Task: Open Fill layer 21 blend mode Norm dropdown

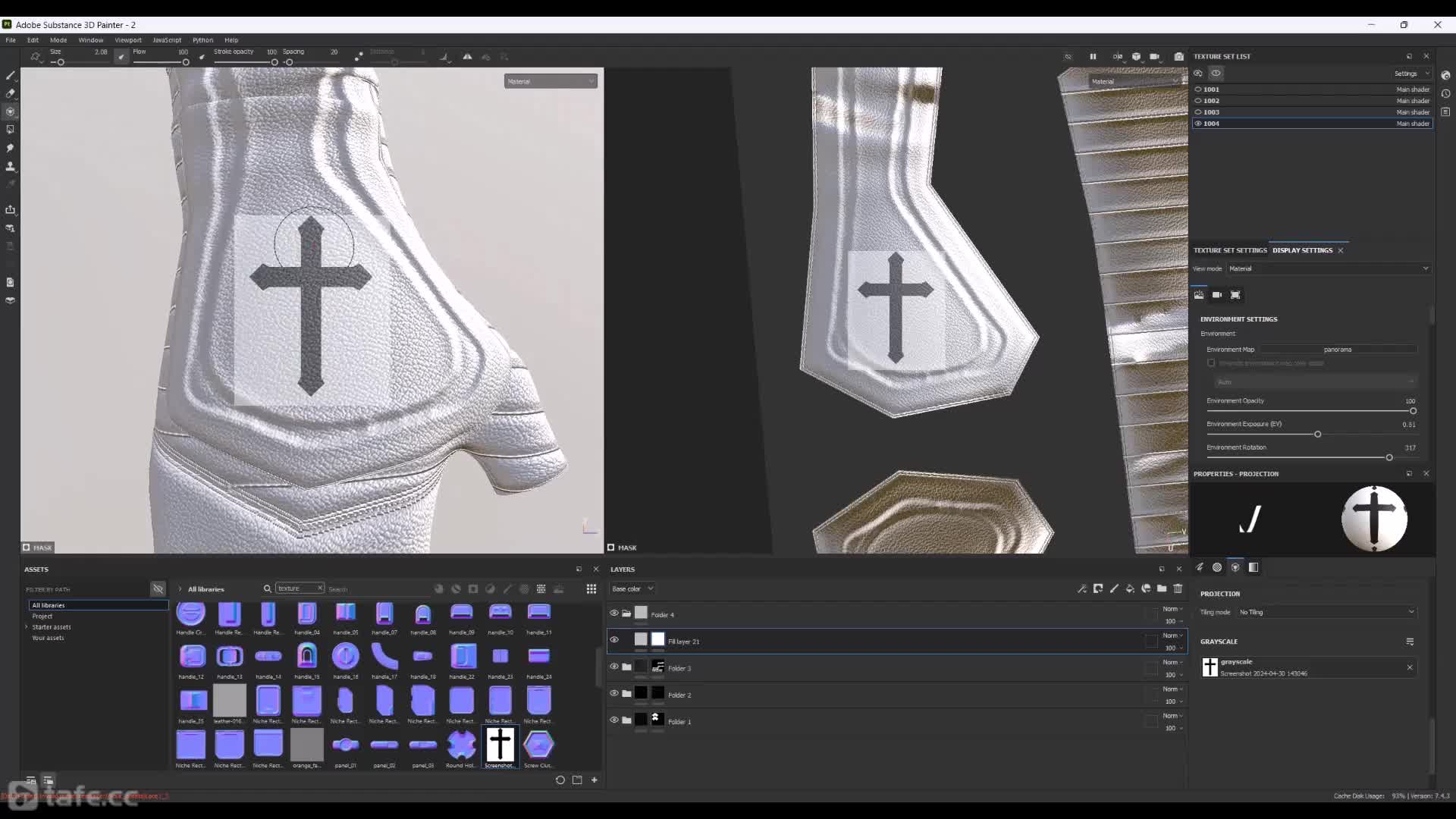Action: tap(1172, 635)
